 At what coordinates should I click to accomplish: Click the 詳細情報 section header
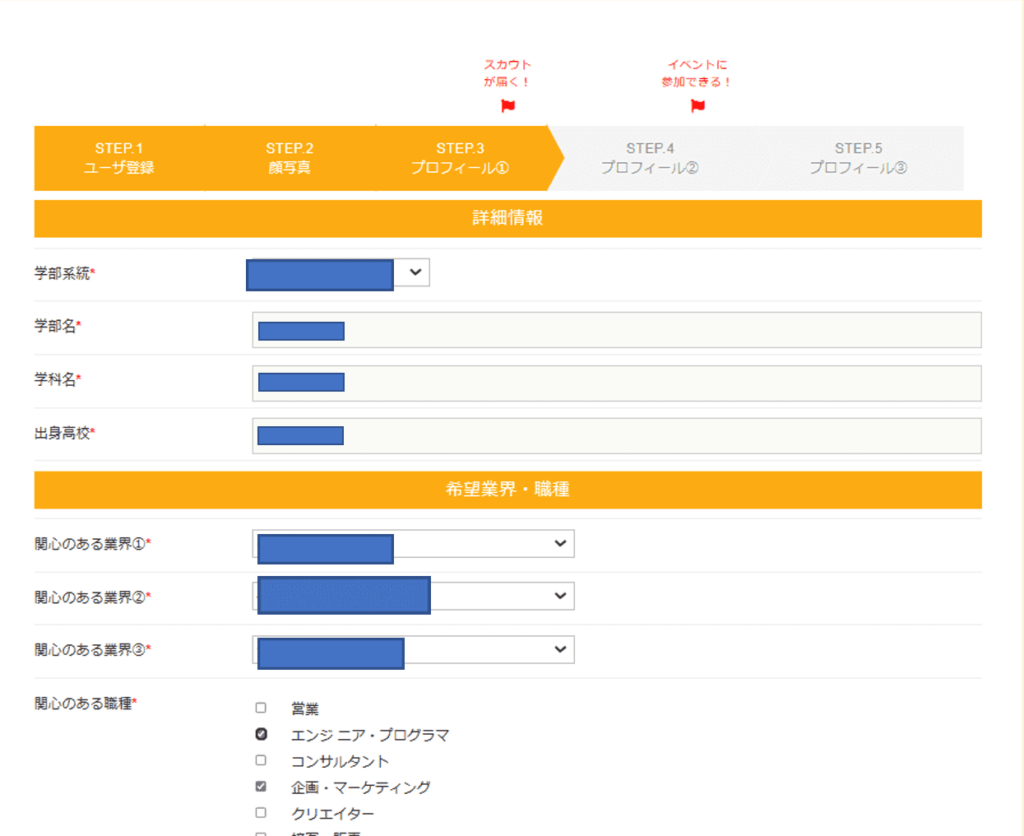[508, 219]
